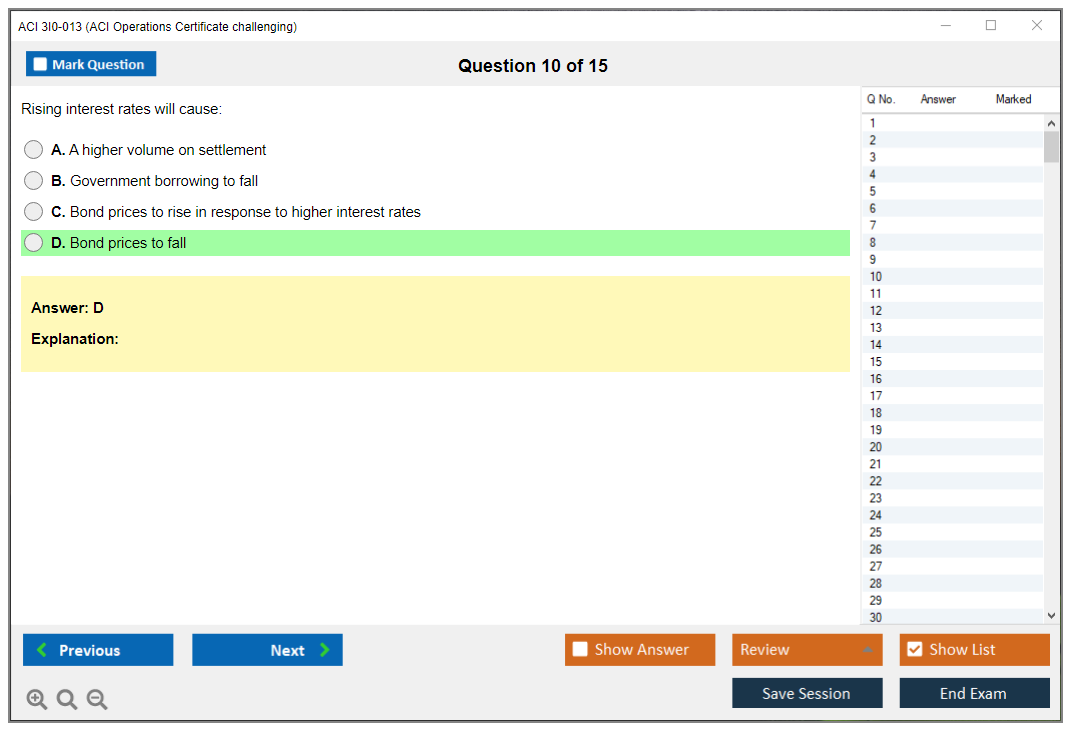Click the zoom in magnifier icon

tap(37, 700)
